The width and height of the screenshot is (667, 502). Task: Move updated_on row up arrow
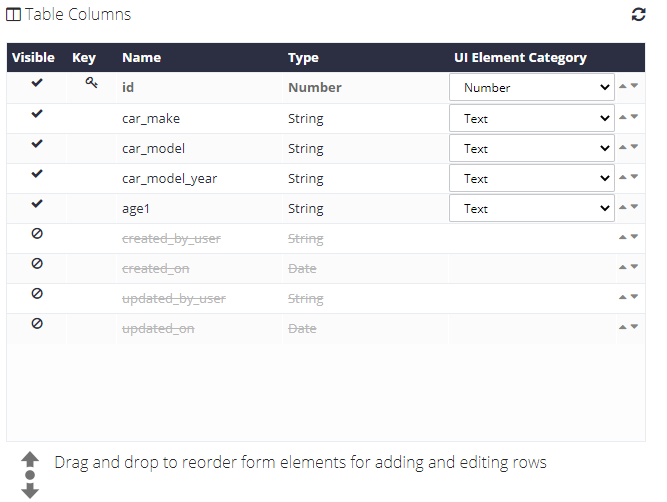(x=622, y=327)
